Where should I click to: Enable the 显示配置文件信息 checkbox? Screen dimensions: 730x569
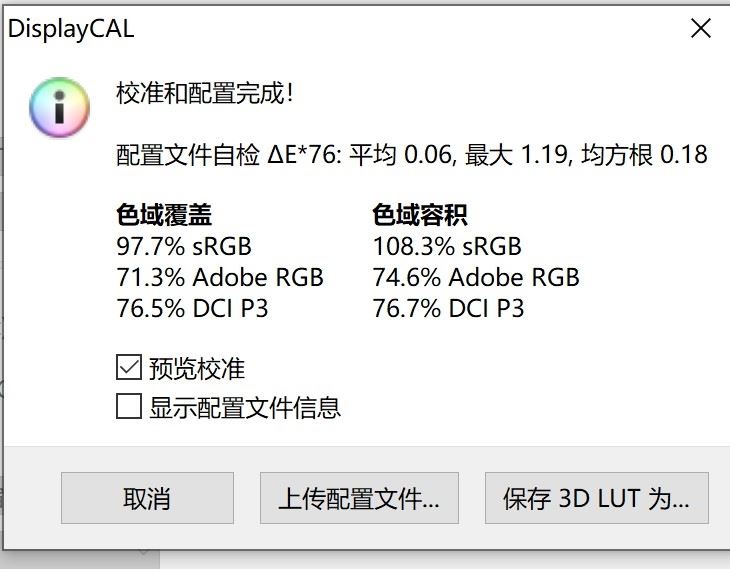click(129, 406)
